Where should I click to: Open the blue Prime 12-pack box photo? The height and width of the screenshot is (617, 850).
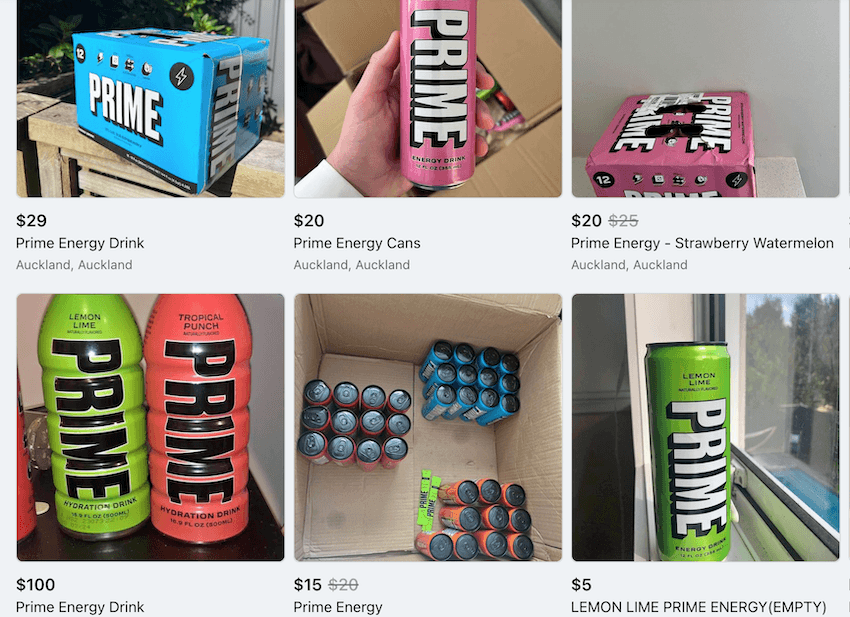pos(151,98)
